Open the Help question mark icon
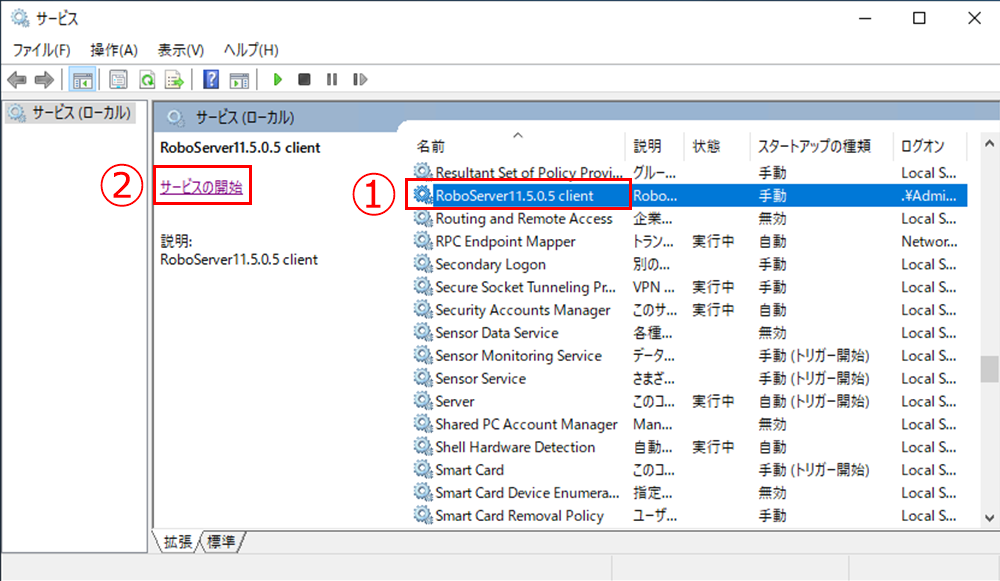Viewport: 1000px width, 581px height. click(x=211, y=80)
